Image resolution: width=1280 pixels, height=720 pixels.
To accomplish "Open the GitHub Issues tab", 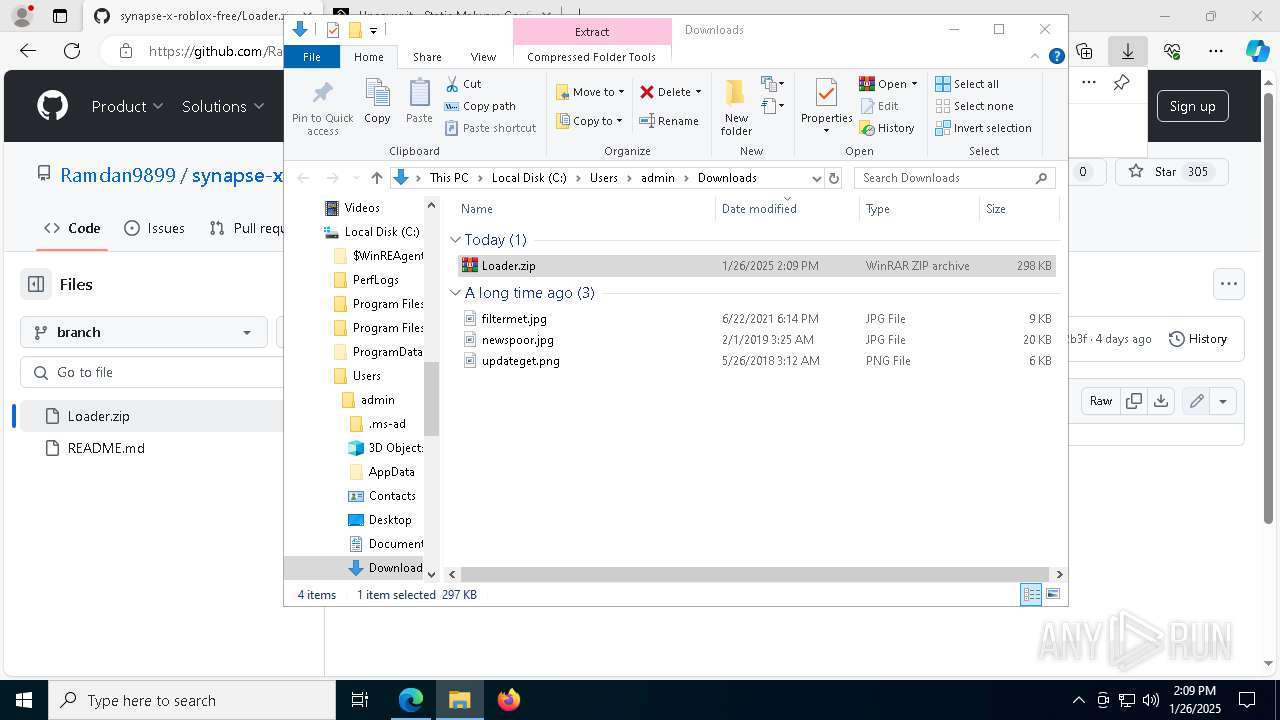I will [155, 228].
